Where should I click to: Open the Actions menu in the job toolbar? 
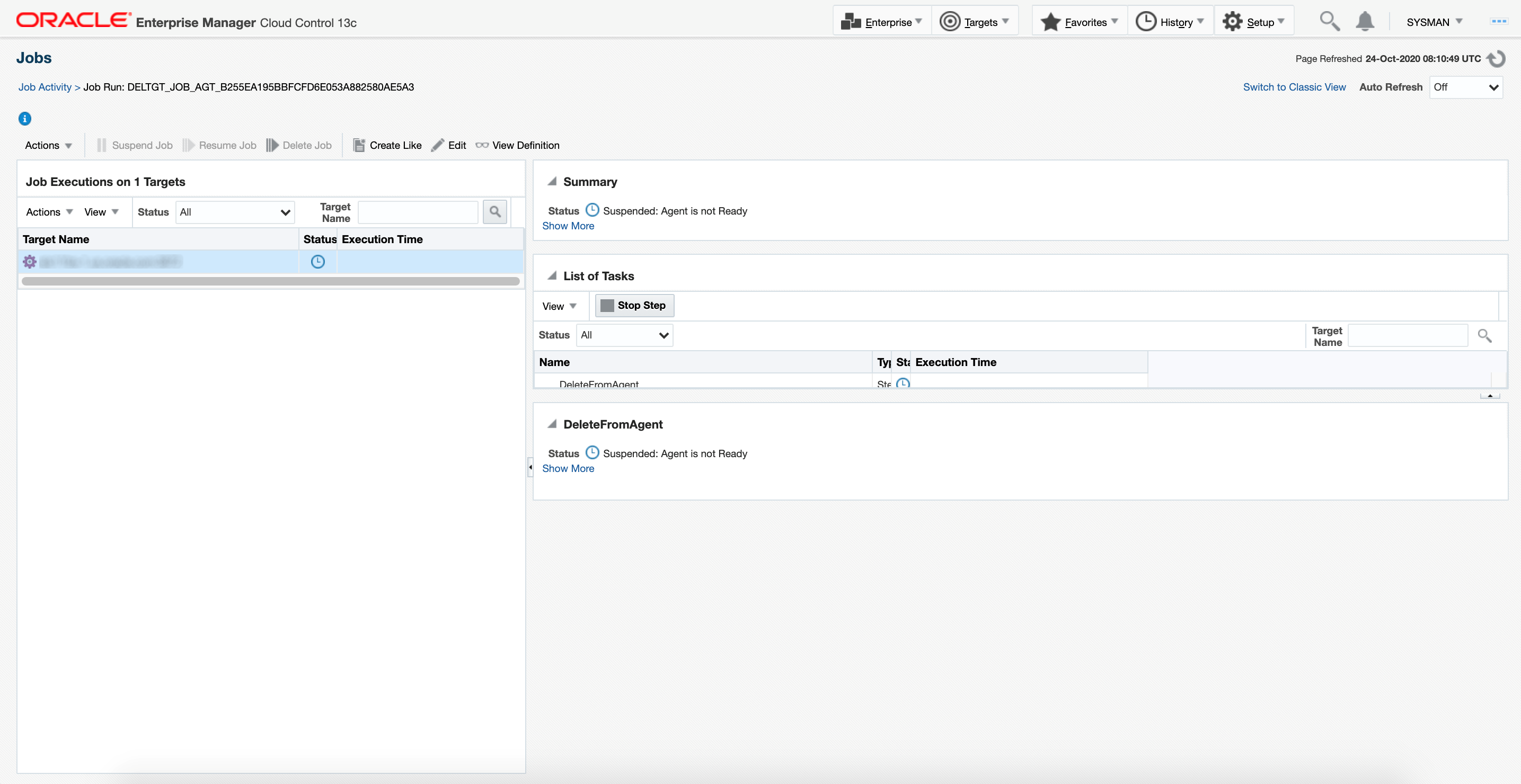pos(48,145)
